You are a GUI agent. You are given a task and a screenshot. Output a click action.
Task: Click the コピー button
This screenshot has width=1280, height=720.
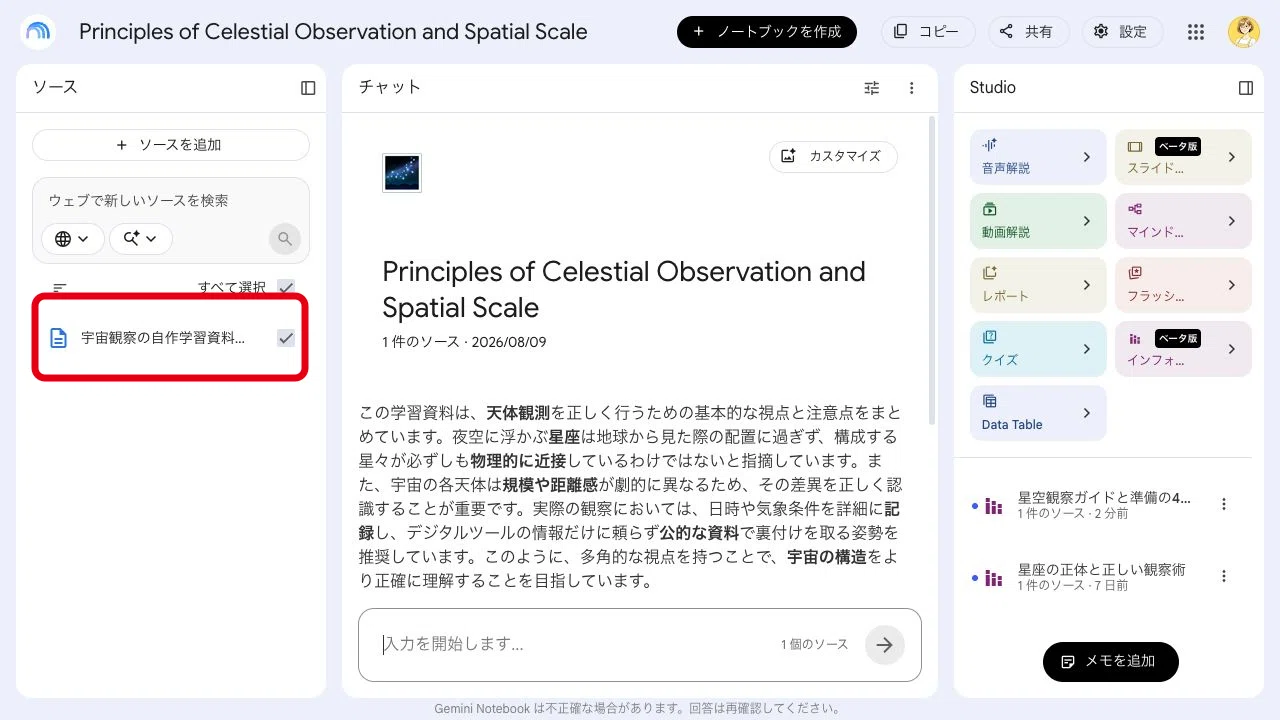[x=928, y=32]
